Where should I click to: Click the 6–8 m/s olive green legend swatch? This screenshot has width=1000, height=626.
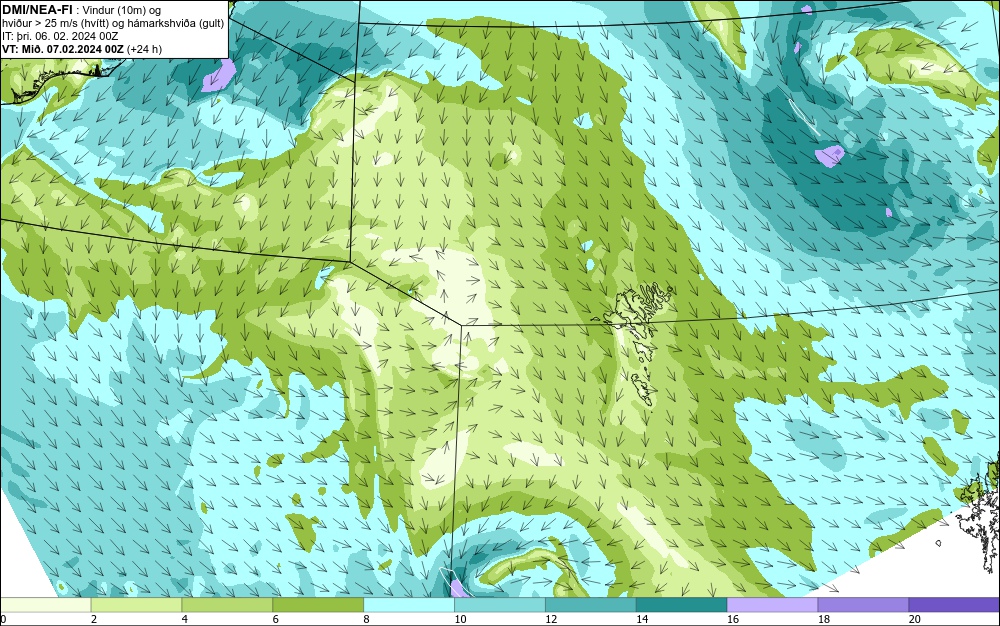tap(318, 604)
